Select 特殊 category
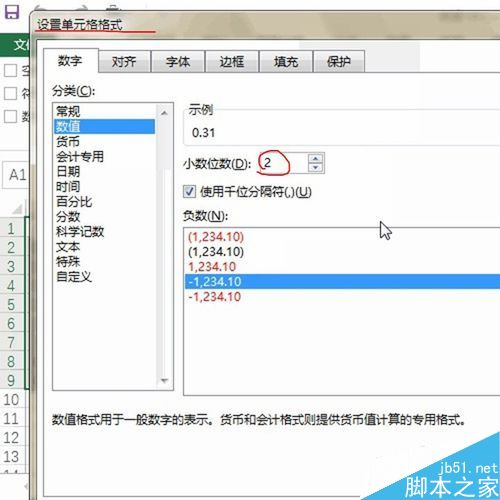Image resolution: width=500 pixels, height=500 pixels. [x=104, y=262]
